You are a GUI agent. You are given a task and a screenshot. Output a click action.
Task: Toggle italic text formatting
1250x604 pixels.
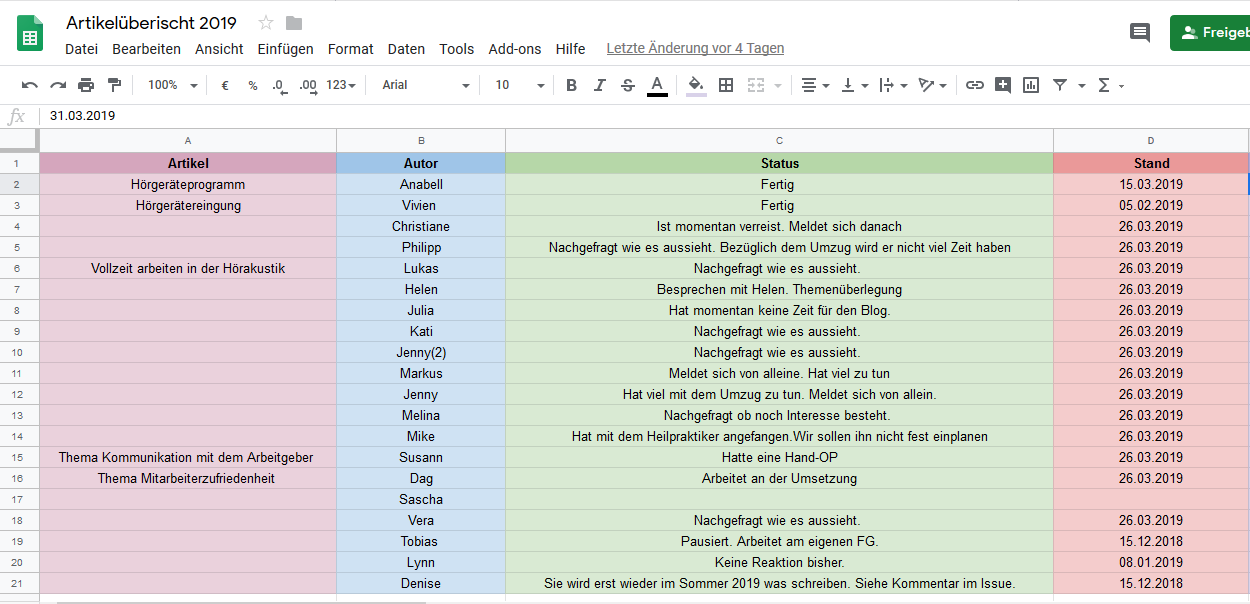pyautogui.click(x=599, y=86)
